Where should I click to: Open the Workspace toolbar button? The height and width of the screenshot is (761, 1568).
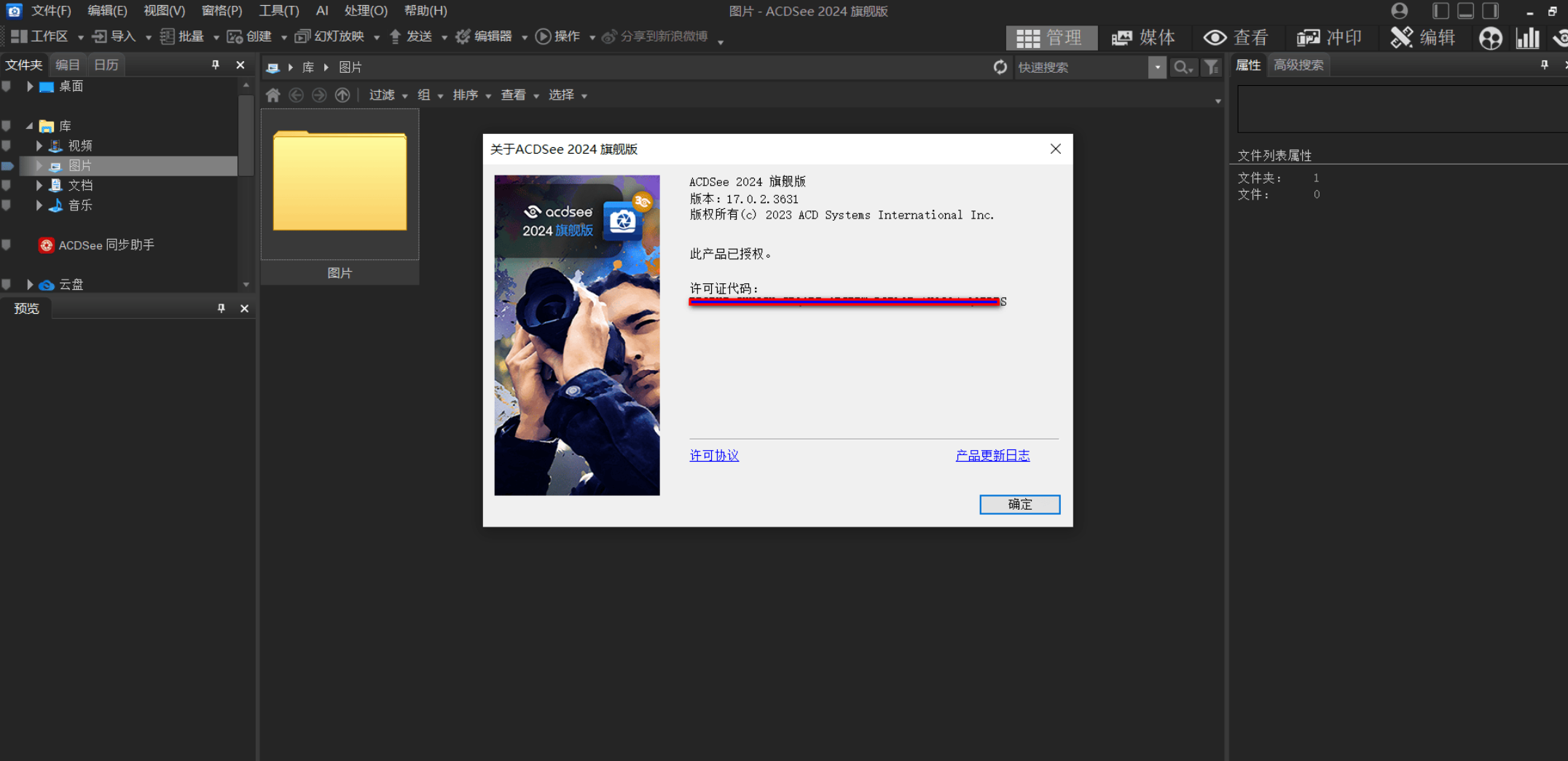[41, 36]
